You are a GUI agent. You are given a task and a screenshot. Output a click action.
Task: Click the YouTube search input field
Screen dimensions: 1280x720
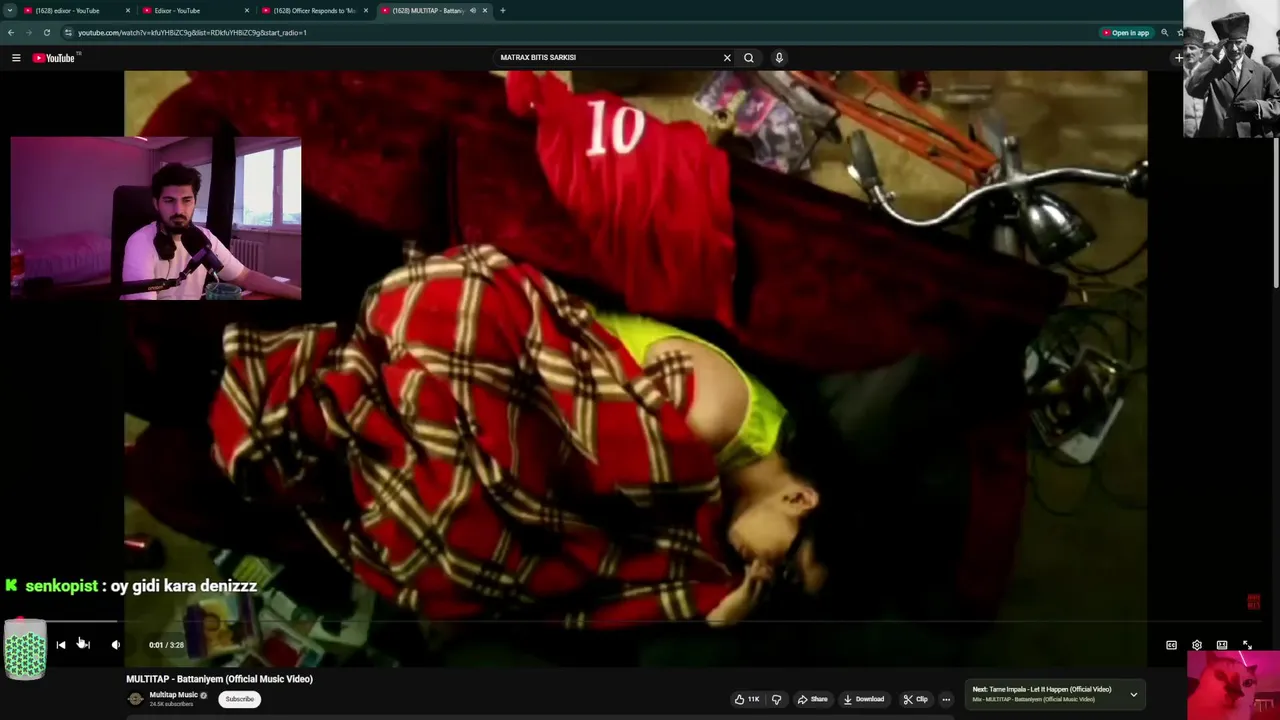608,58
